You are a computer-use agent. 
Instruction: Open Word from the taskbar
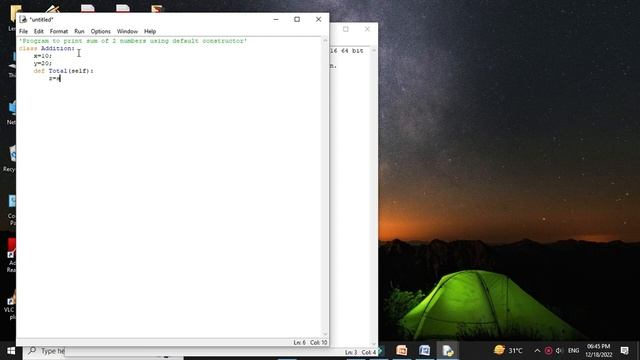424,351
